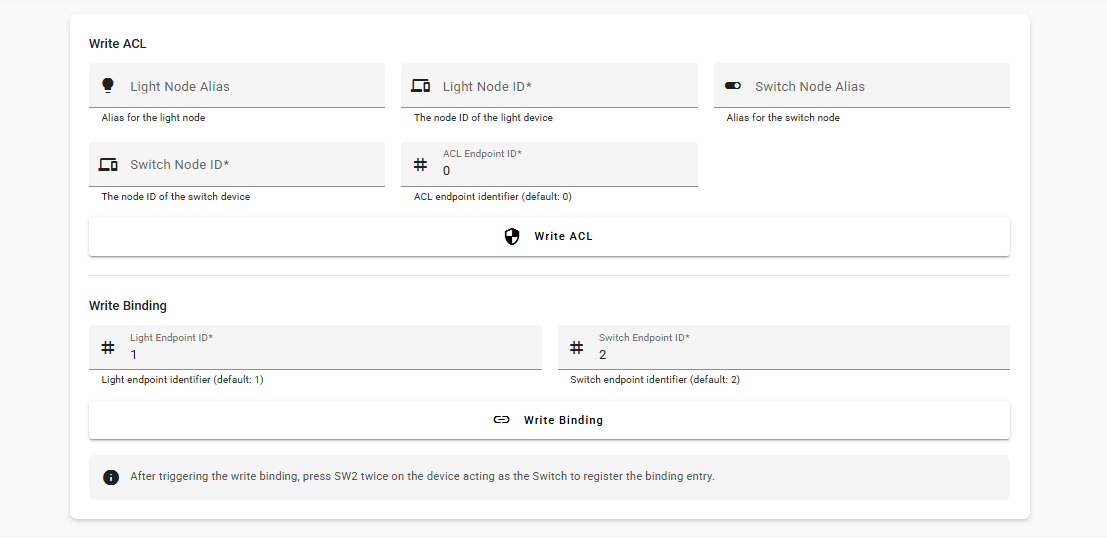Image resolution: width=1107 pixels, height=538 pixels.
Task: Focus the Light Node Alias field
Action: coord(237,85)
